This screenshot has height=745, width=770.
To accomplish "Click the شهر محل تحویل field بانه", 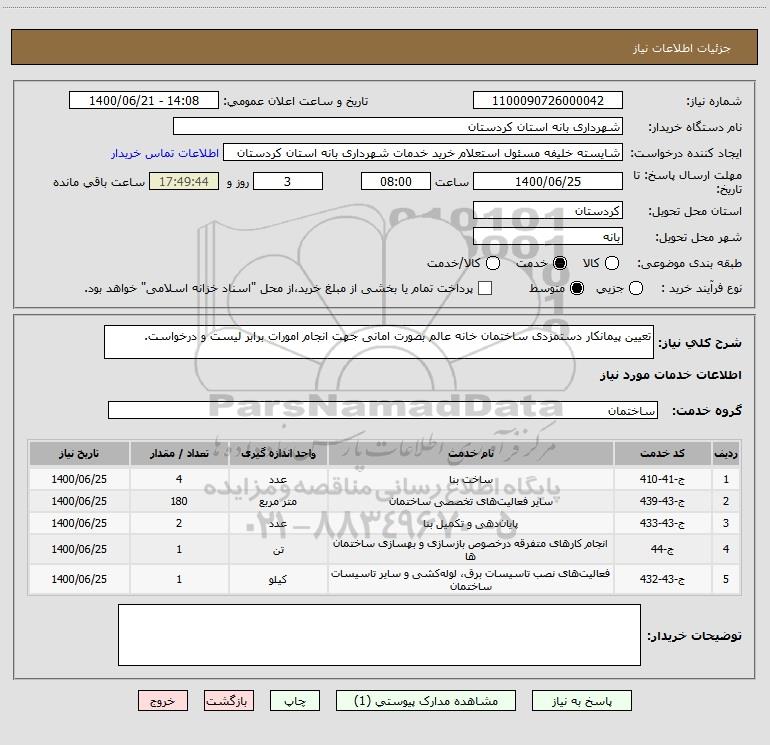I will point(548,236).
